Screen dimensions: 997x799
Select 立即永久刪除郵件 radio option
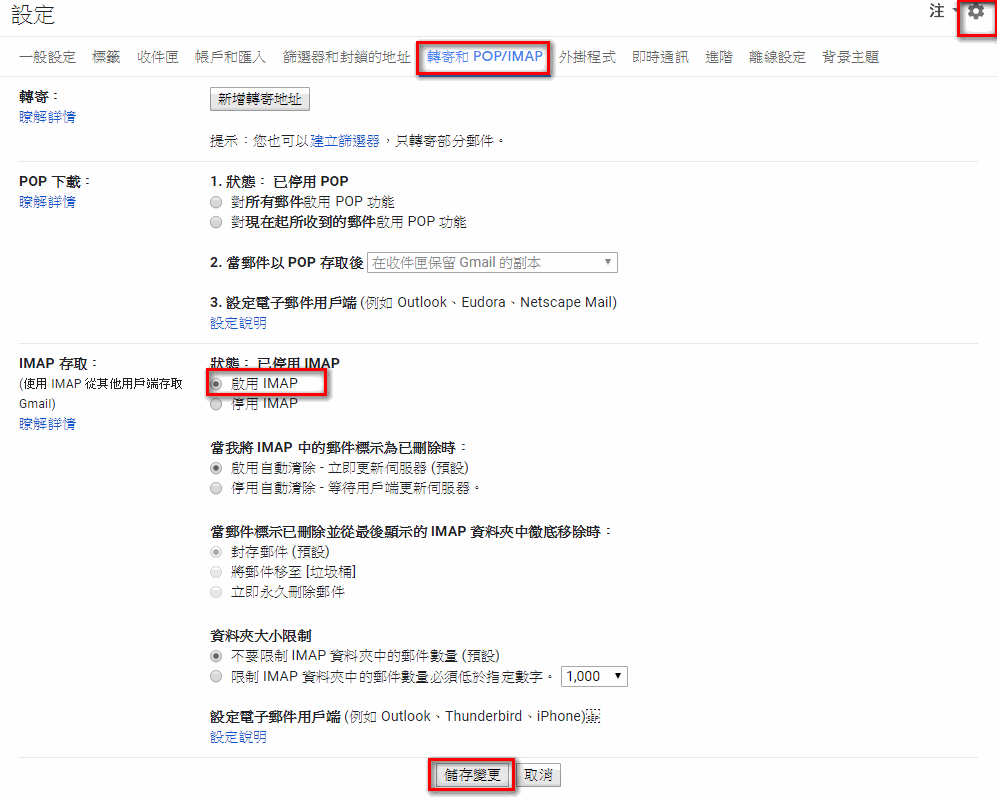pyautogui.click(x=216, y=592)
